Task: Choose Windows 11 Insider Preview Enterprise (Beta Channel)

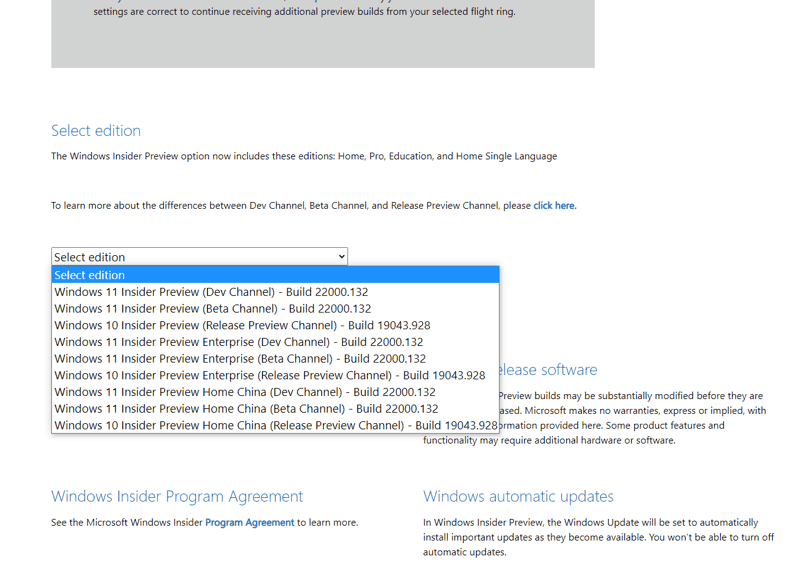Action: click(275, 358)
